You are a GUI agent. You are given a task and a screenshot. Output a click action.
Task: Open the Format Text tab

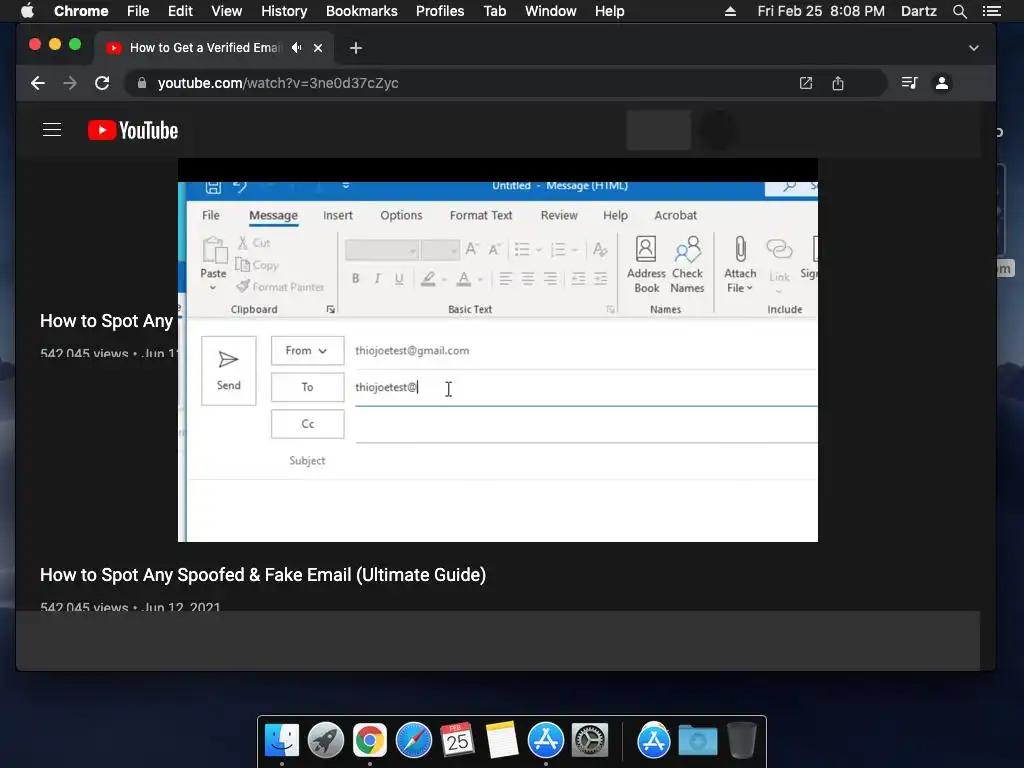point(481,216)
